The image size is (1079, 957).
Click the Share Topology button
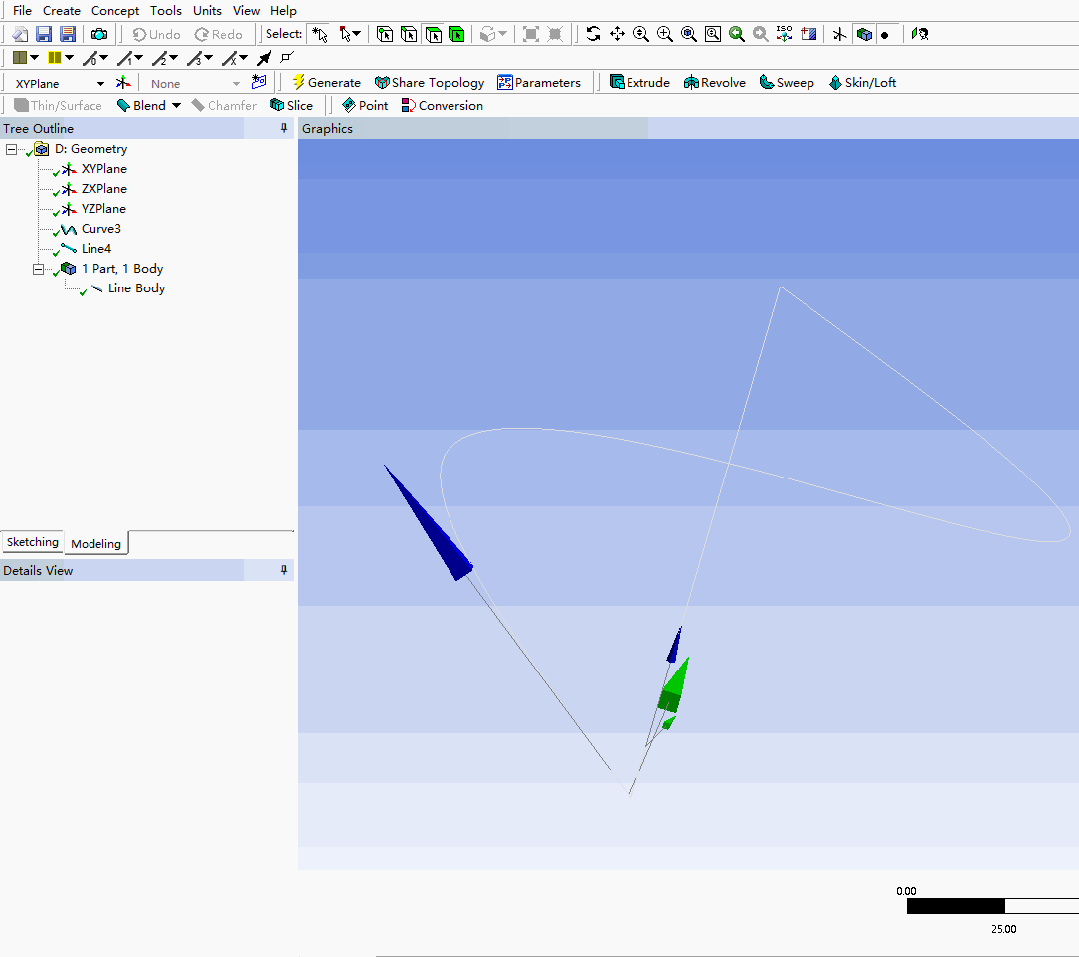click(x=429, y=83)
